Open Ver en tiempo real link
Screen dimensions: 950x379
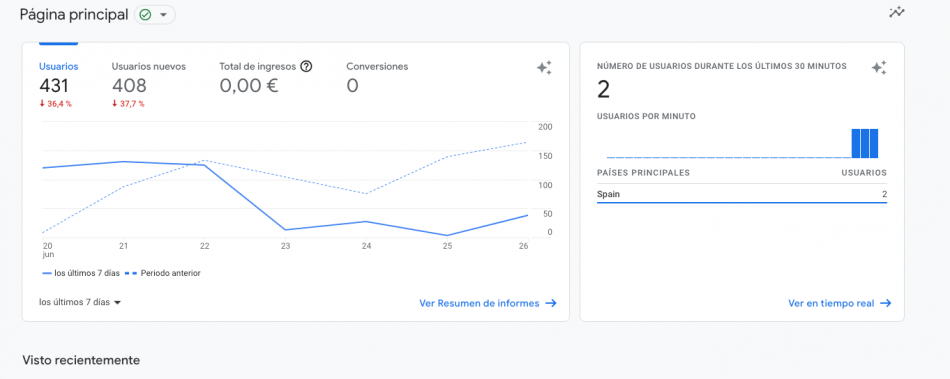coord(831,303)
